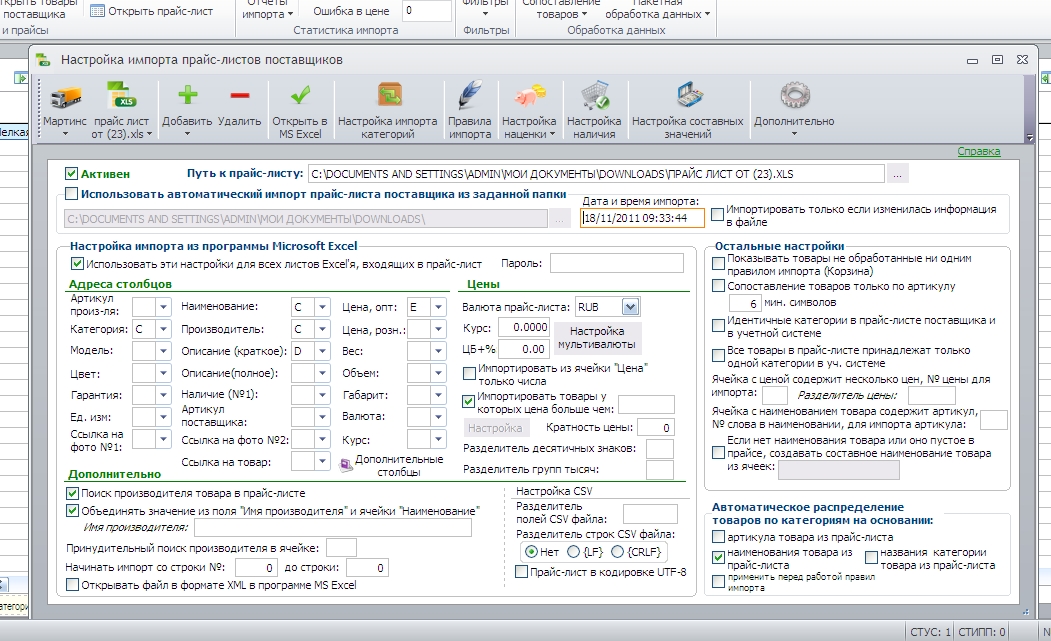The height and width of the screenshot is (641, 1051).
Task: Toggle the Активен checkbox
Action: [x=72, y=174]
